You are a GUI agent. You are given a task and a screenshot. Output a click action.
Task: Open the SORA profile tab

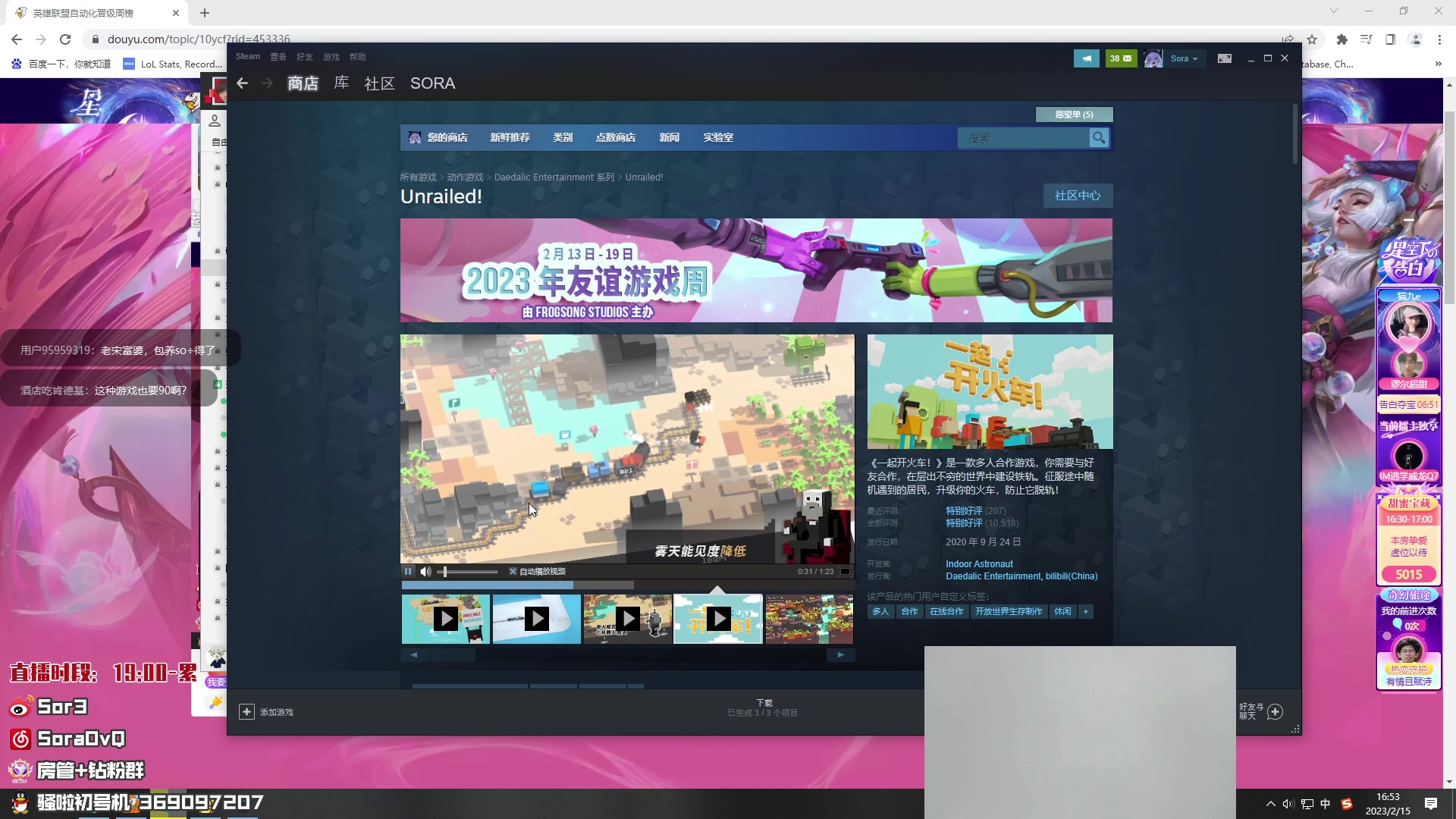(x=432, y=83)
